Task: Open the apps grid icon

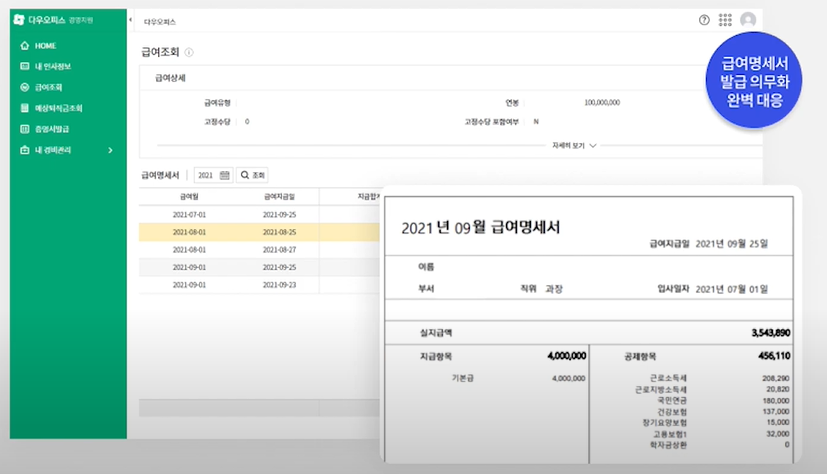Action: point(725,20)
